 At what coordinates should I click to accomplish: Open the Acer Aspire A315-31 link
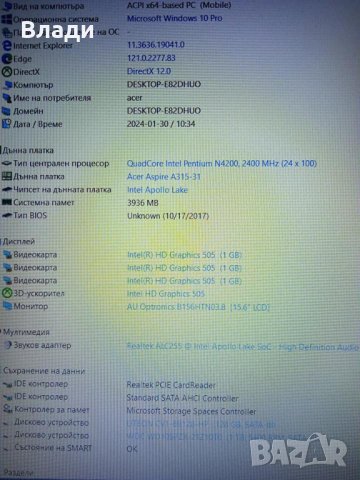click(164, 176)
